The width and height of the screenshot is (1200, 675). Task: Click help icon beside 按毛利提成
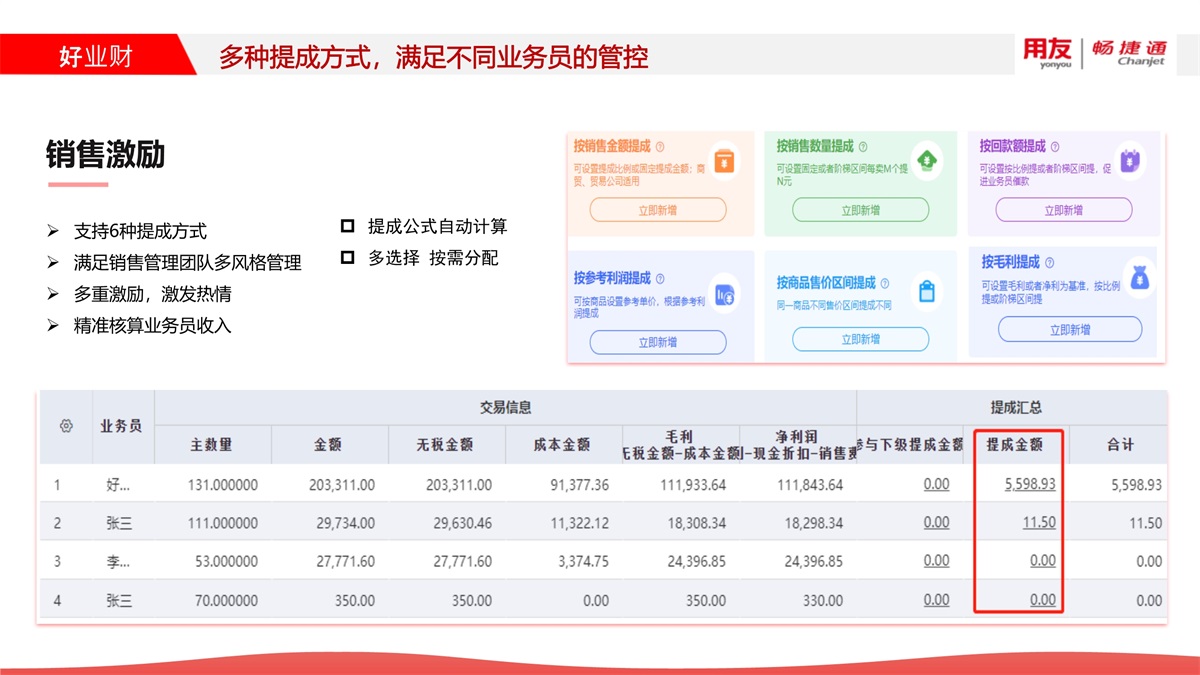coord(1049,263)
